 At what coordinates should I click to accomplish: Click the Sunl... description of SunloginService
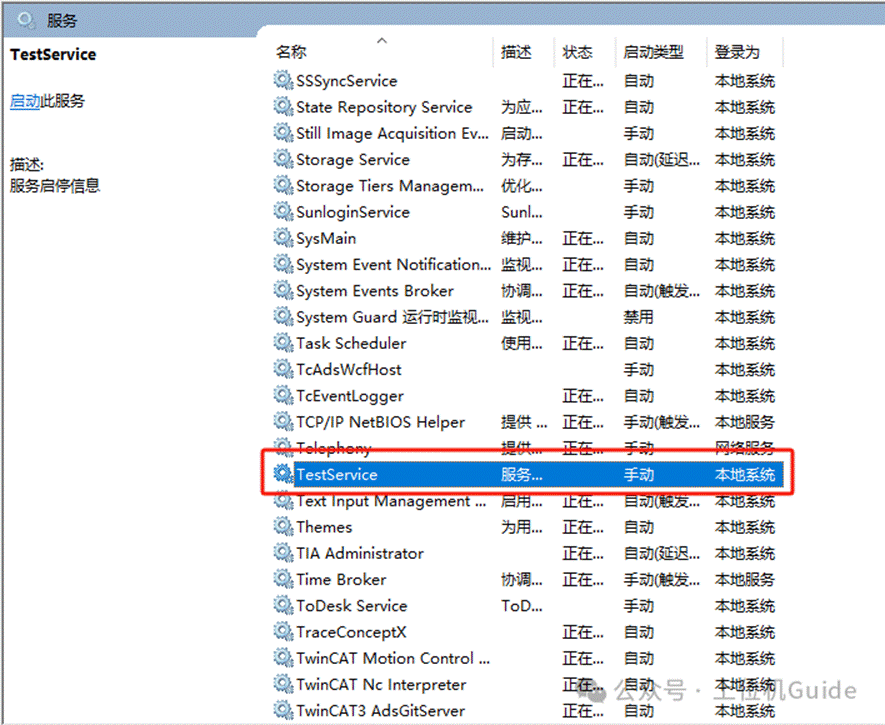click(x=522, y=212)
